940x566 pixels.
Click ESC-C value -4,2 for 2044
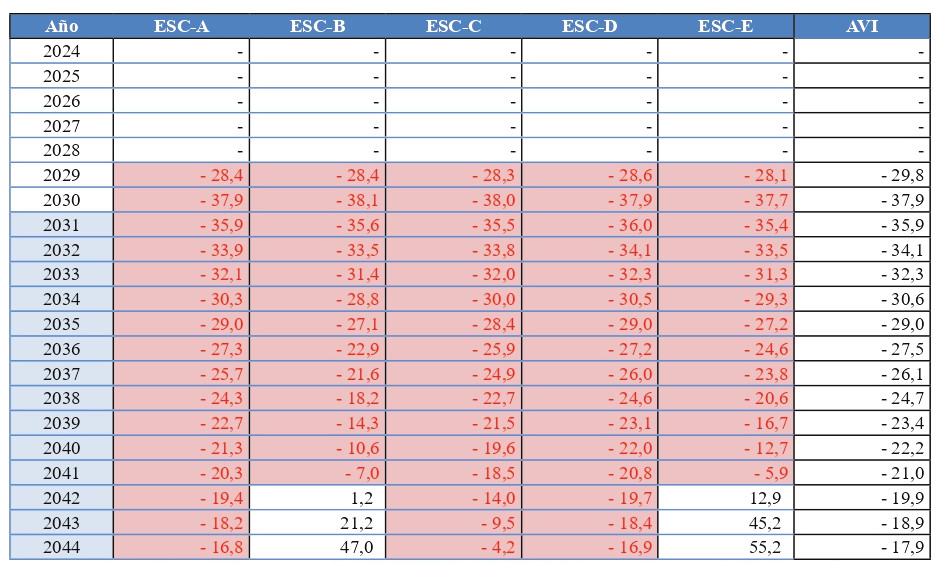(x=494, y=547)
